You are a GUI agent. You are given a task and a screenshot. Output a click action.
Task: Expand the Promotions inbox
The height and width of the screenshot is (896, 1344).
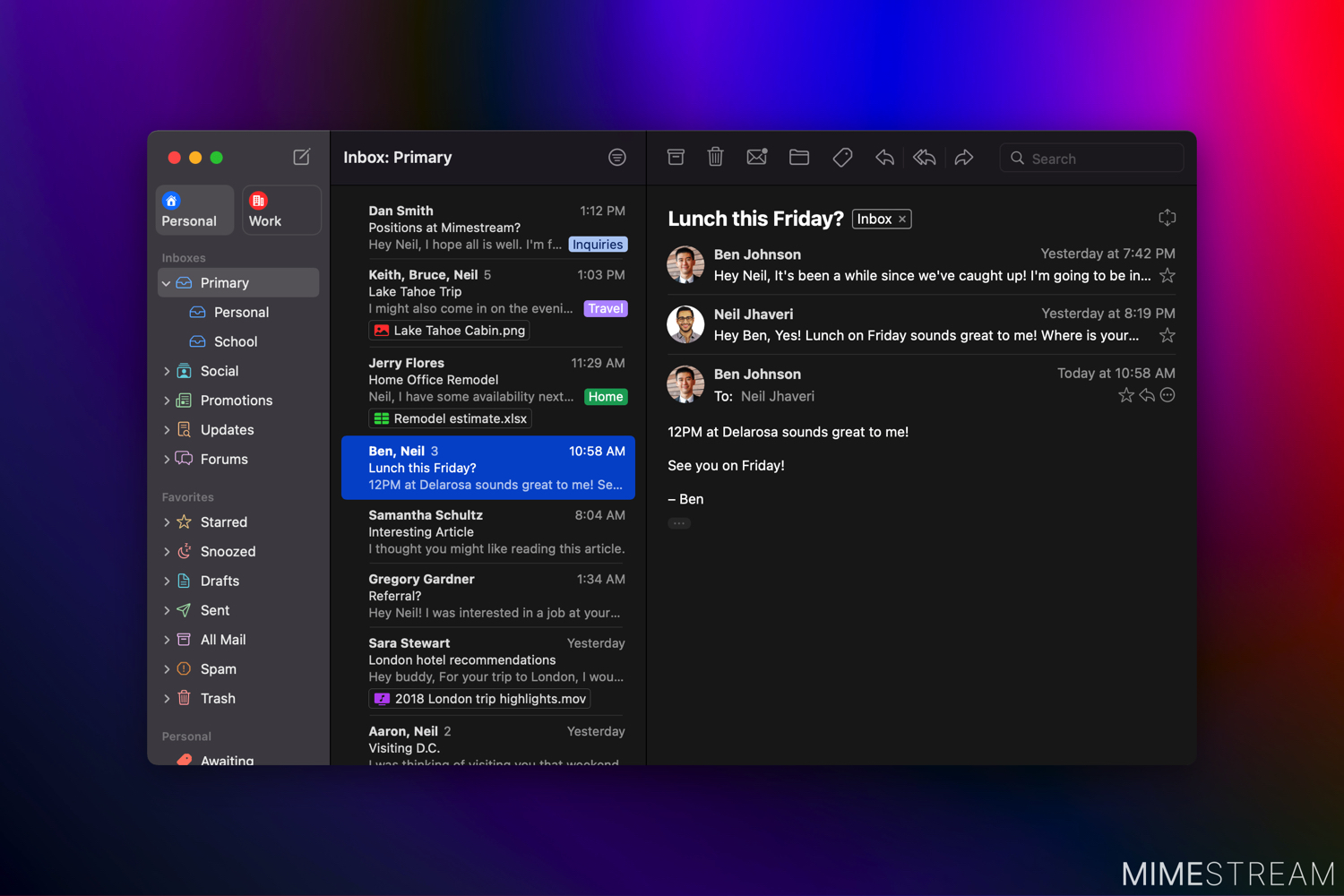tap(167, 401)
